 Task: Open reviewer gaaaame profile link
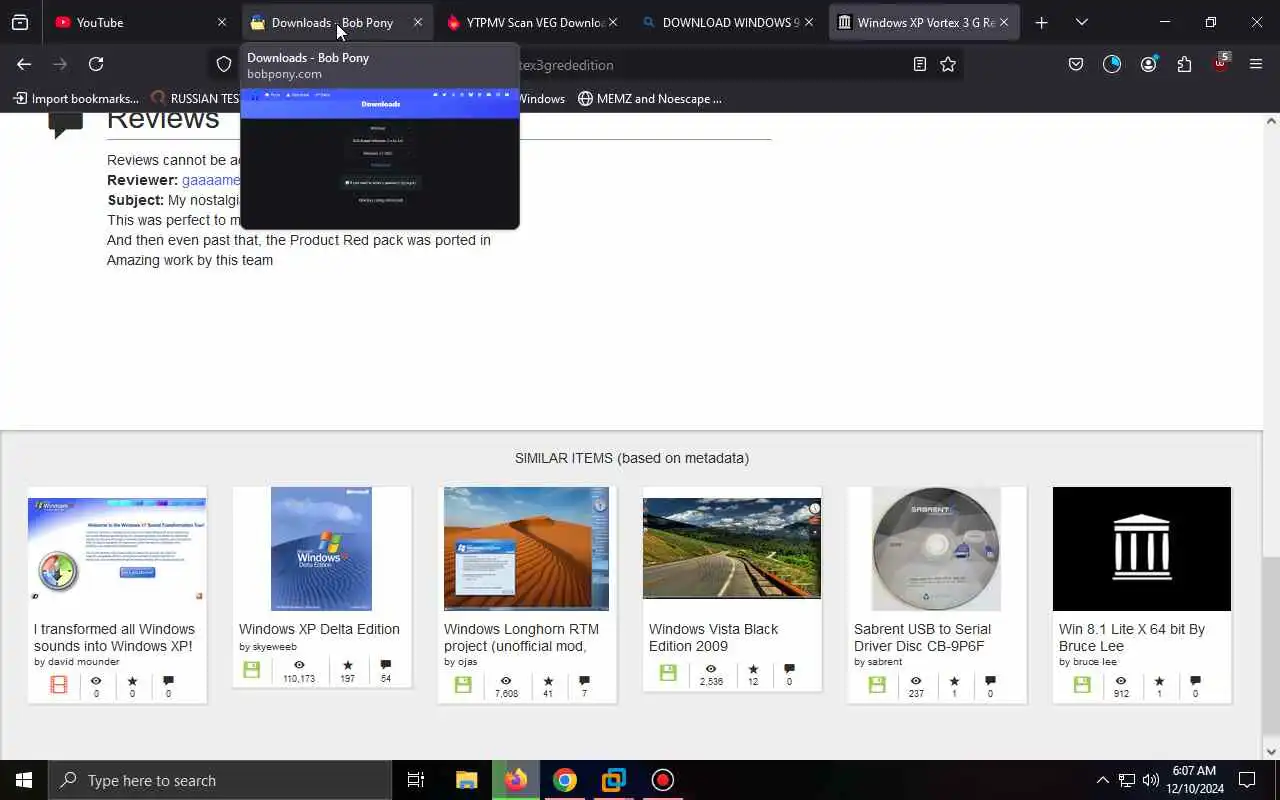pos(211,180)
